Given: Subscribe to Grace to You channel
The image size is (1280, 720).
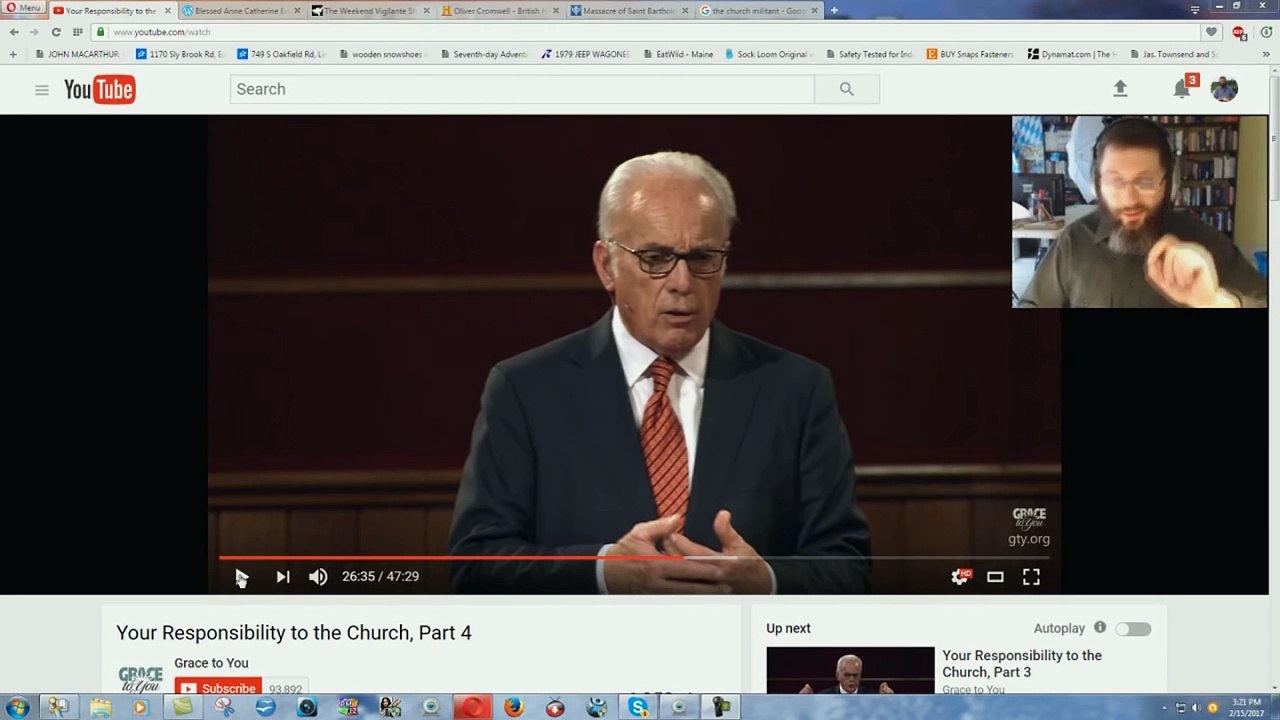Looking at the screenshot, I should pyautogui.click(x=219, y=688).
